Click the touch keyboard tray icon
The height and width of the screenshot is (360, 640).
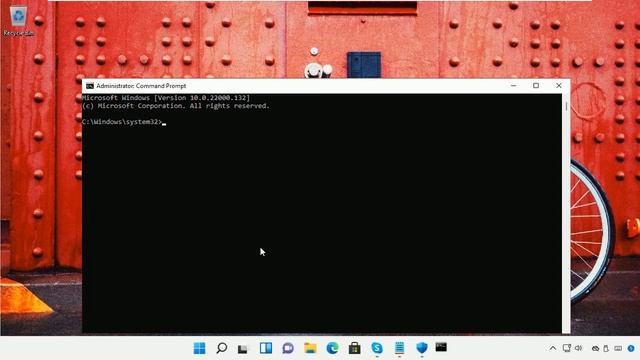[x=618, y=349]
